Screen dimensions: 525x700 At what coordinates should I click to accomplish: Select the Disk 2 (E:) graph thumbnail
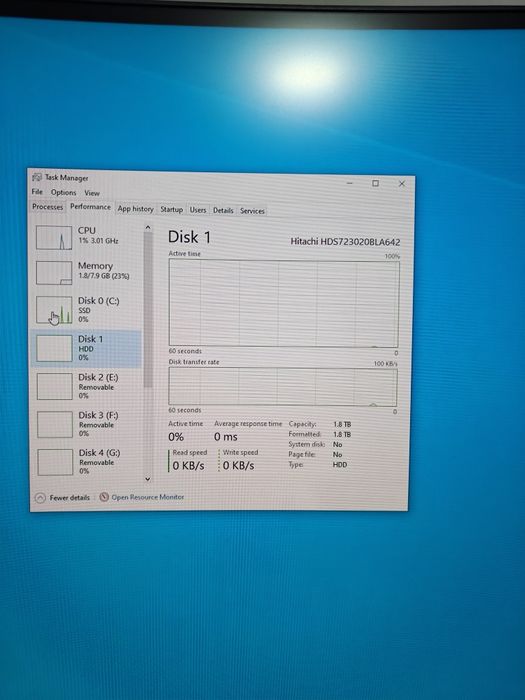tap(54, 387)
